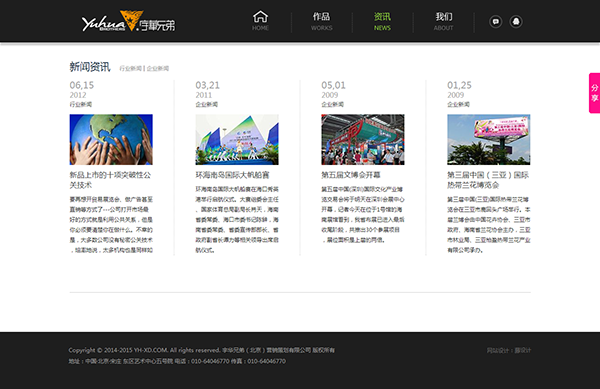Open article 第三届中国(三亚)国际热带兰花博览会

coord(488,180)
